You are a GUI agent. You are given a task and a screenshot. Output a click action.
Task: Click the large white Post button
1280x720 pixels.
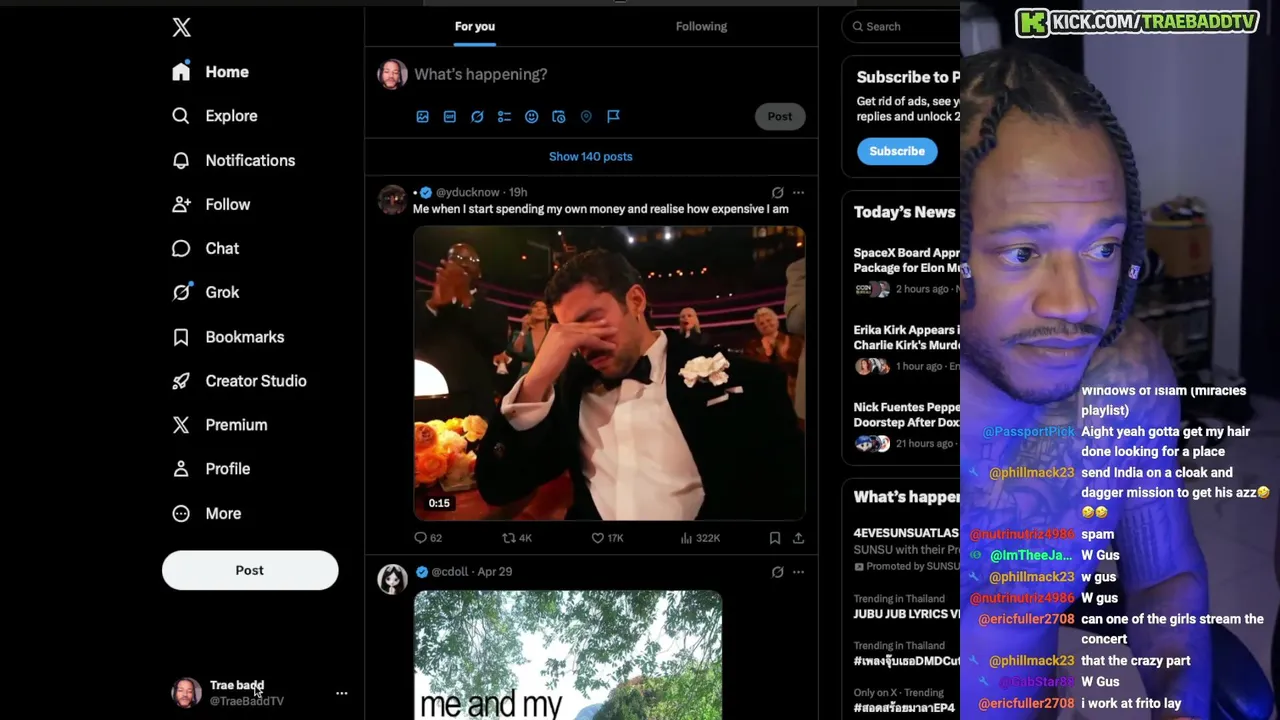click(250, 570)
